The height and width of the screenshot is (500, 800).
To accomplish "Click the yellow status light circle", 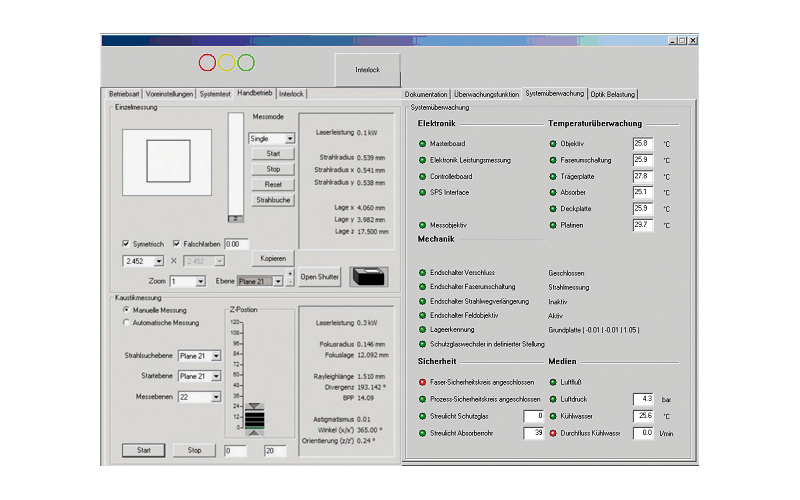I will [227, 63].
